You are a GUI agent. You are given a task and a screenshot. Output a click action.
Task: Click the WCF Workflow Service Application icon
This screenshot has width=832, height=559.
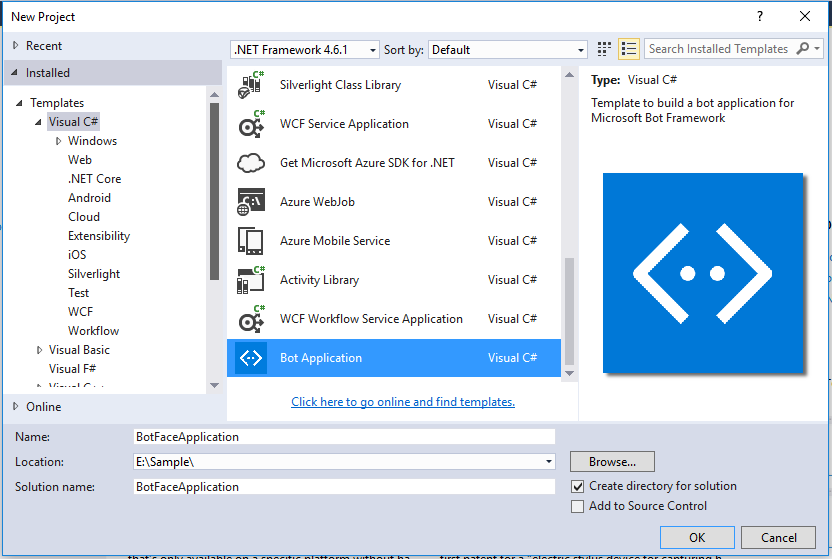click(250, 319)
